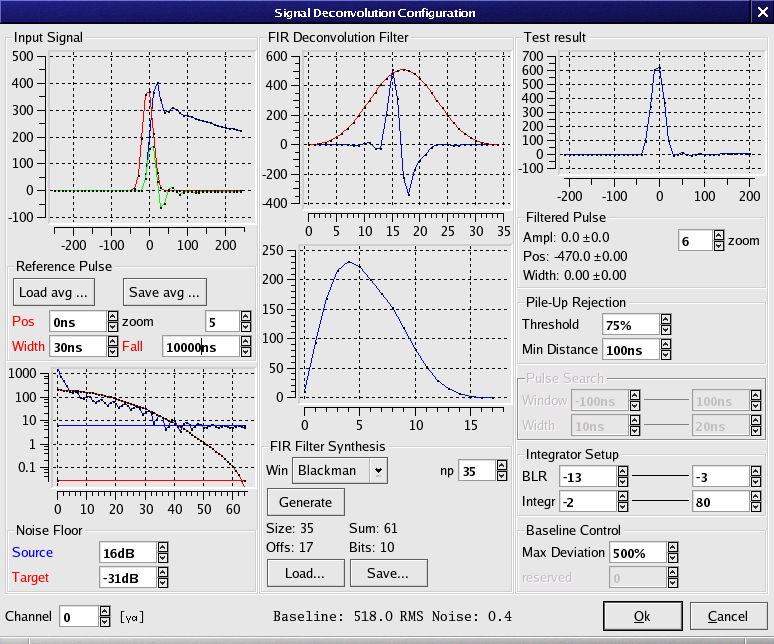Decrease the reference pulse Width value
Image resolution: width=774 pixels, height=644 pixels.
click(113, 352)
